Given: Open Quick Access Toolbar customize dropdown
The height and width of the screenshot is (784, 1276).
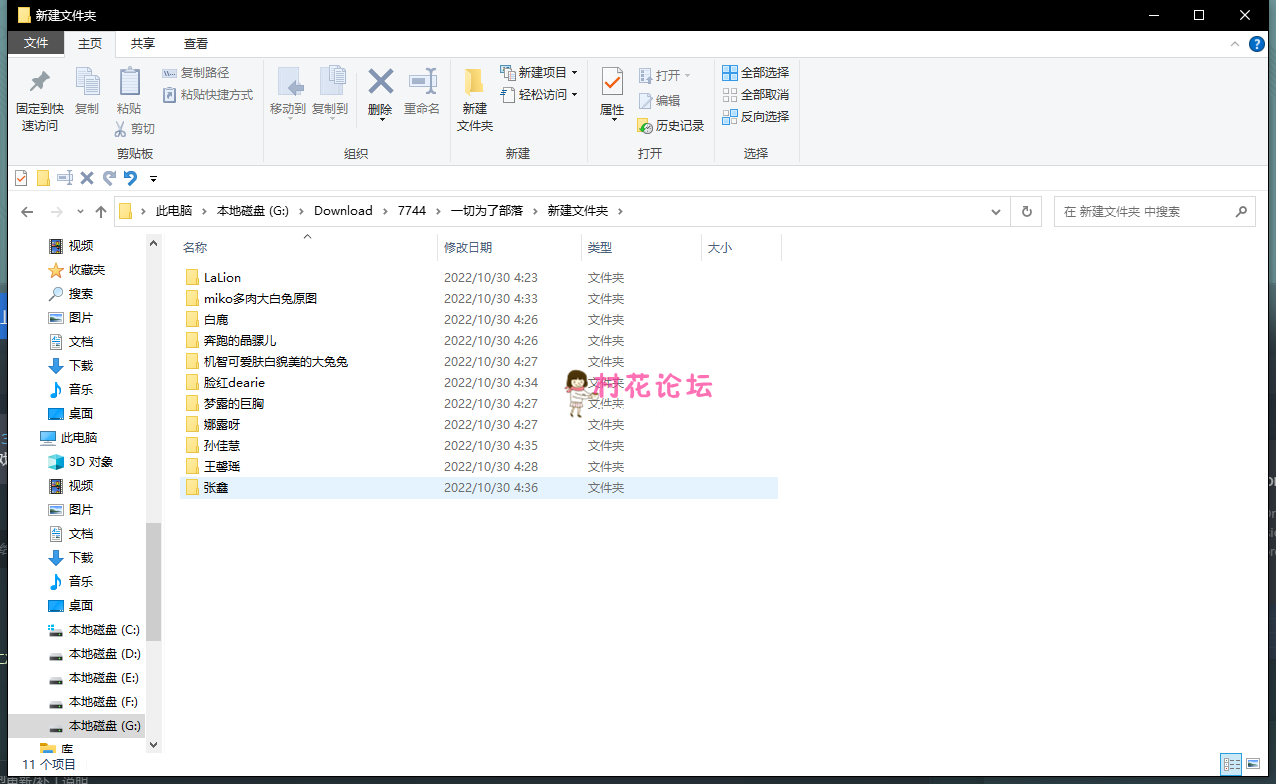Looking at the screenshot, I should click(153, 179).
